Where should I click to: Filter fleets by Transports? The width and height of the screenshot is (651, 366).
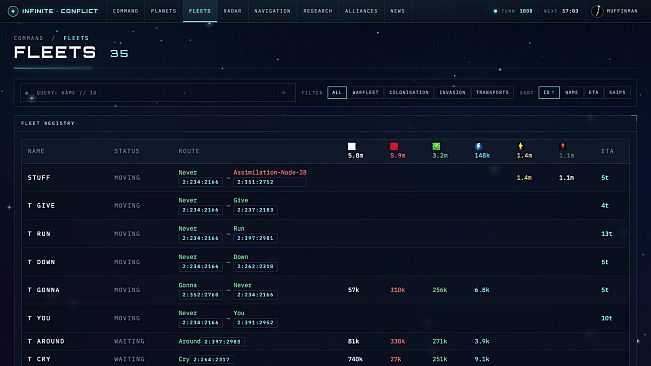[492, 93]
